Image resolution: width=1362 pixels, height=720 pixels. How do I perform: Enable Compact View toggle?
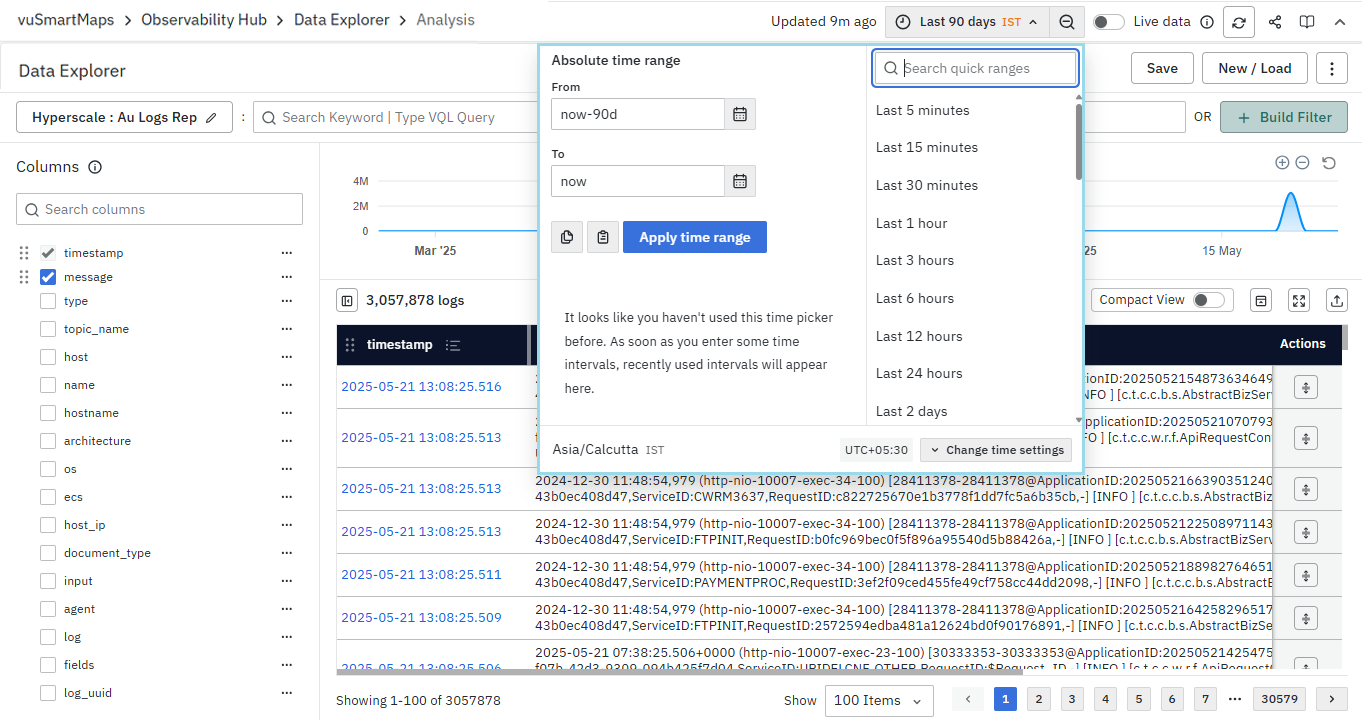coord(1208,300)
